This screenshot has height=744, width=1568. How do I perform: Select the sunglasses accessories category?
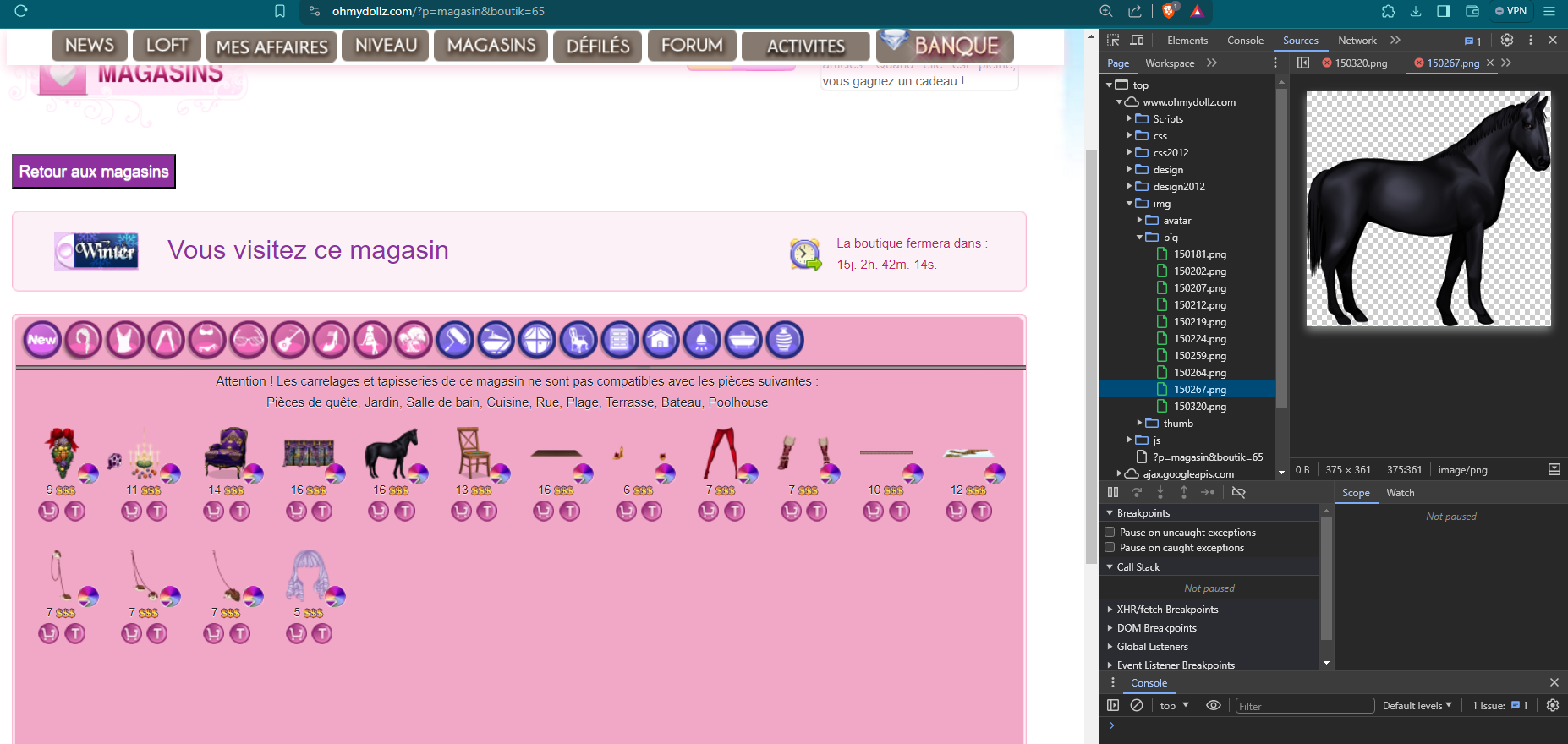coord(249,340)
